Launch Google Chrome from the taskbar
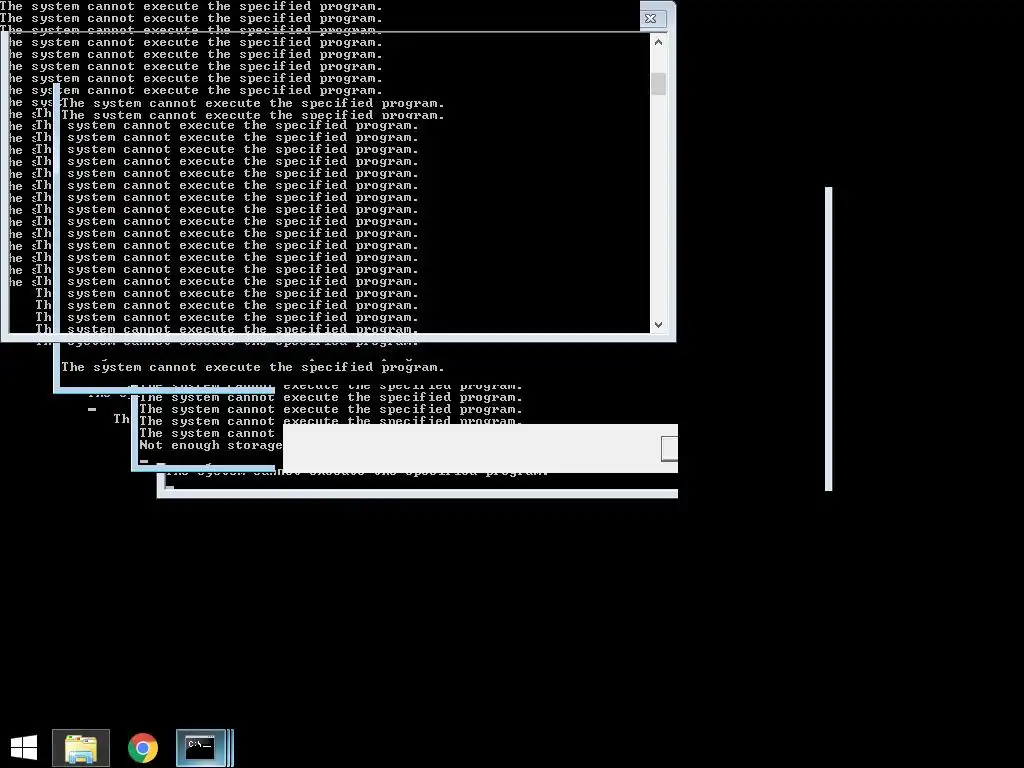 click(x=143, y=748)
